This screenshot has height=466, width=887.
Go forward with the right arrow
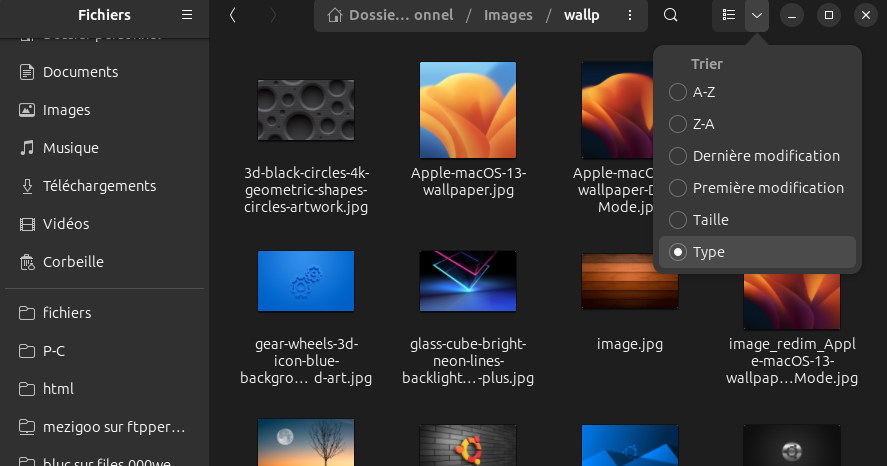(273, 15)
